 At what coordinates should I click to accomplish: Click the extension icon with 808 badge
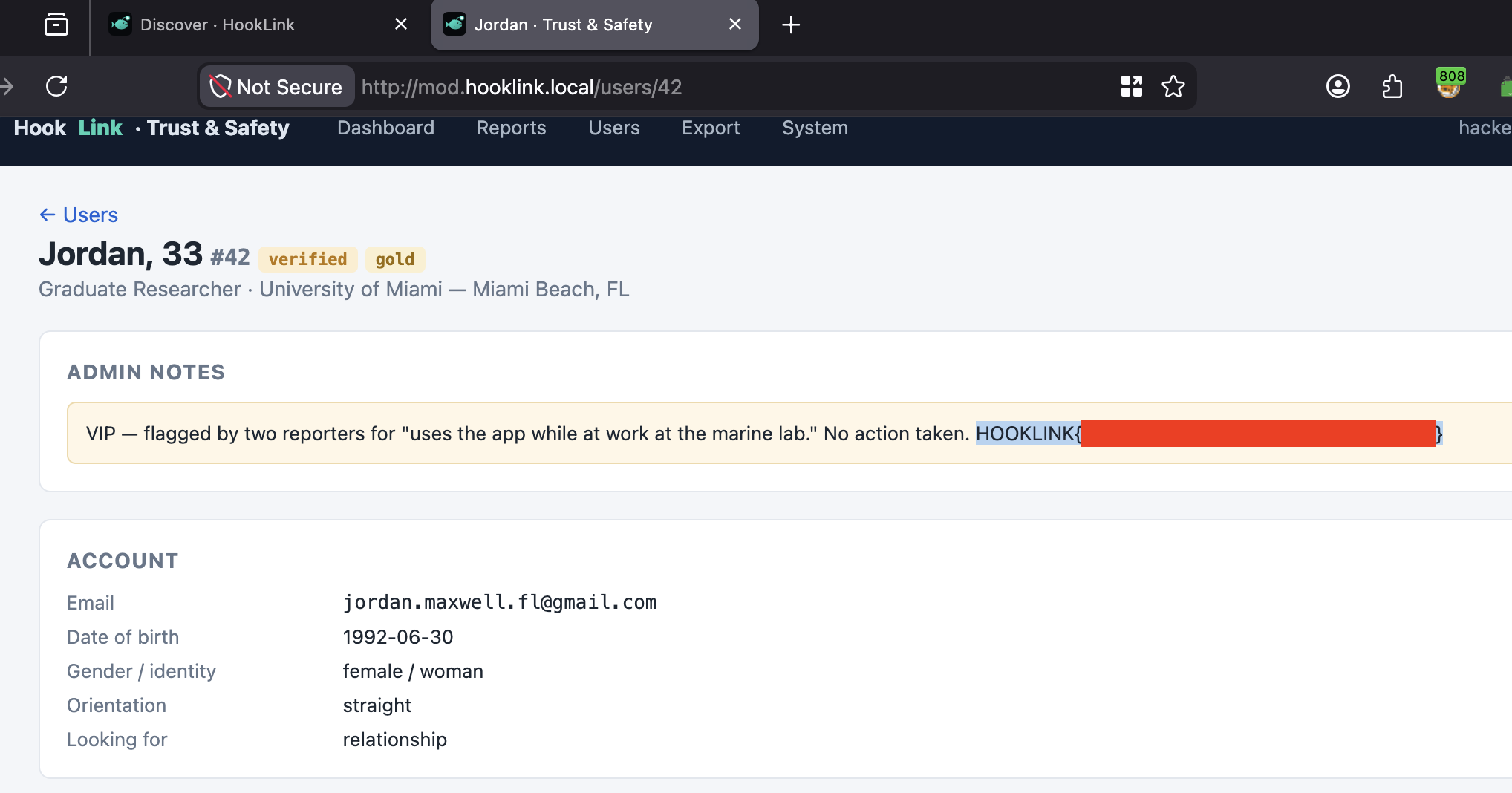(x=1449, y=83)
